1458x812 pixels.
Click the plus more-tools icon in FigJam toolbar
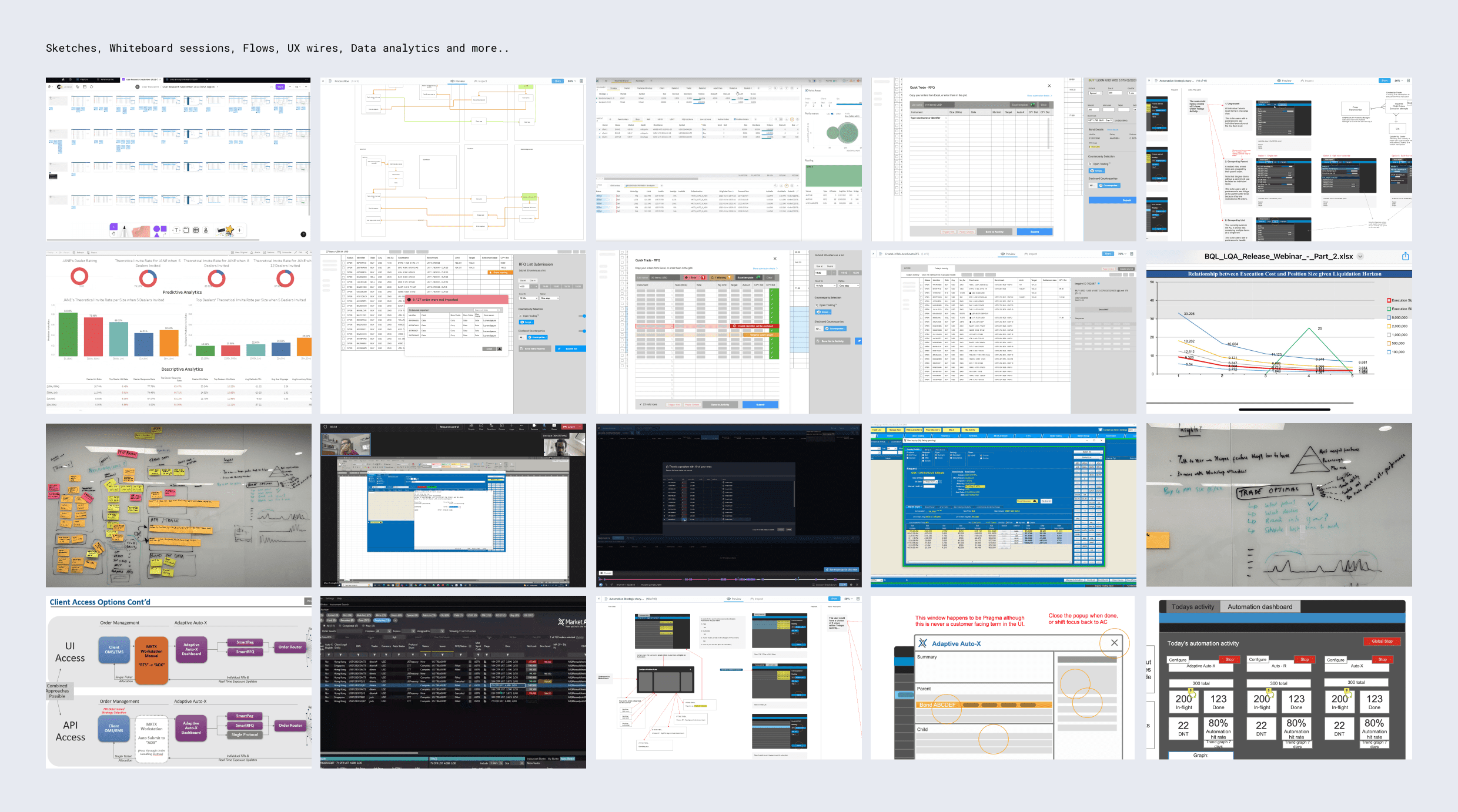tap(240, 230)
